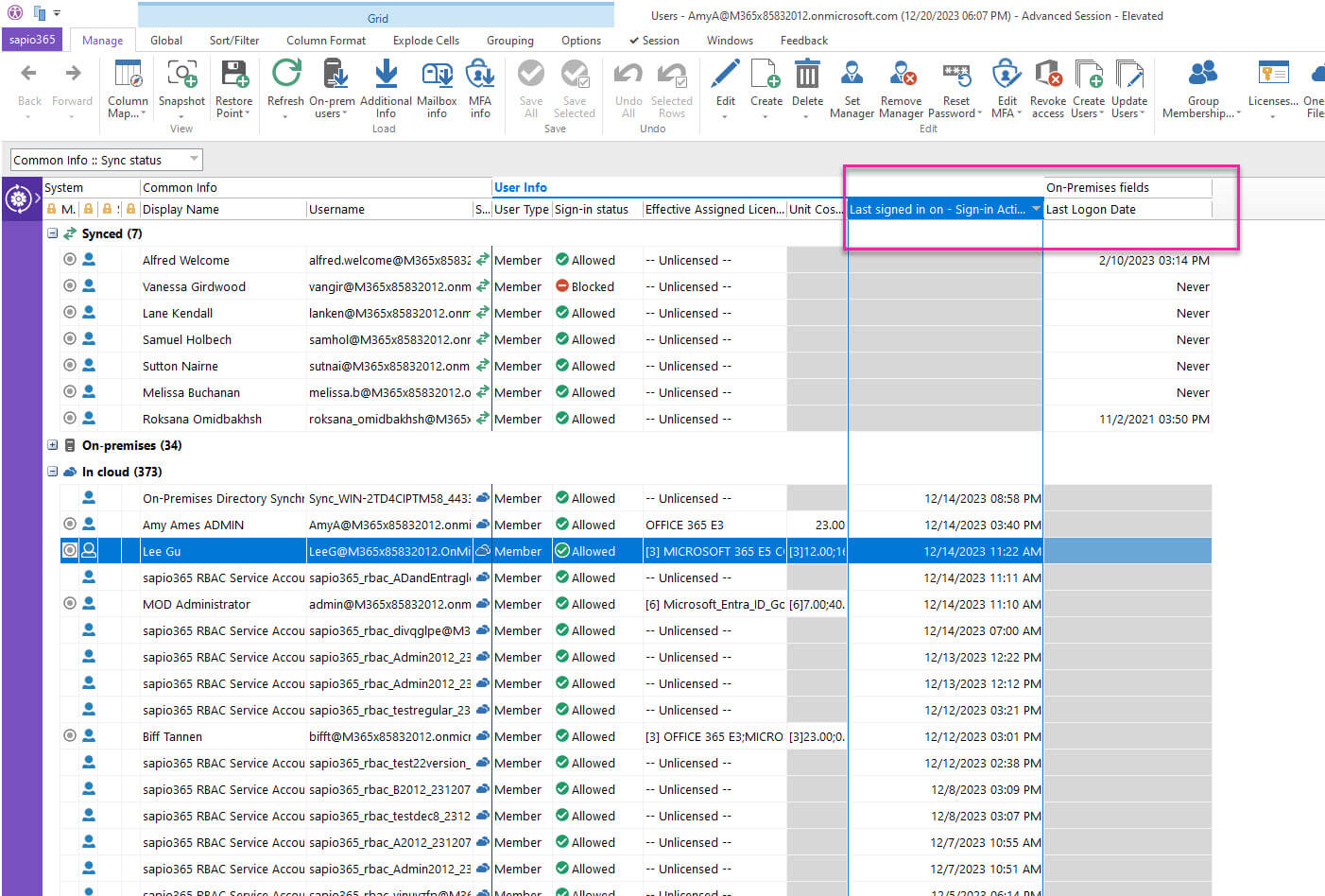Switch to the Options tab
This screenshot has height=896, width=1325.
click(581, 41)
